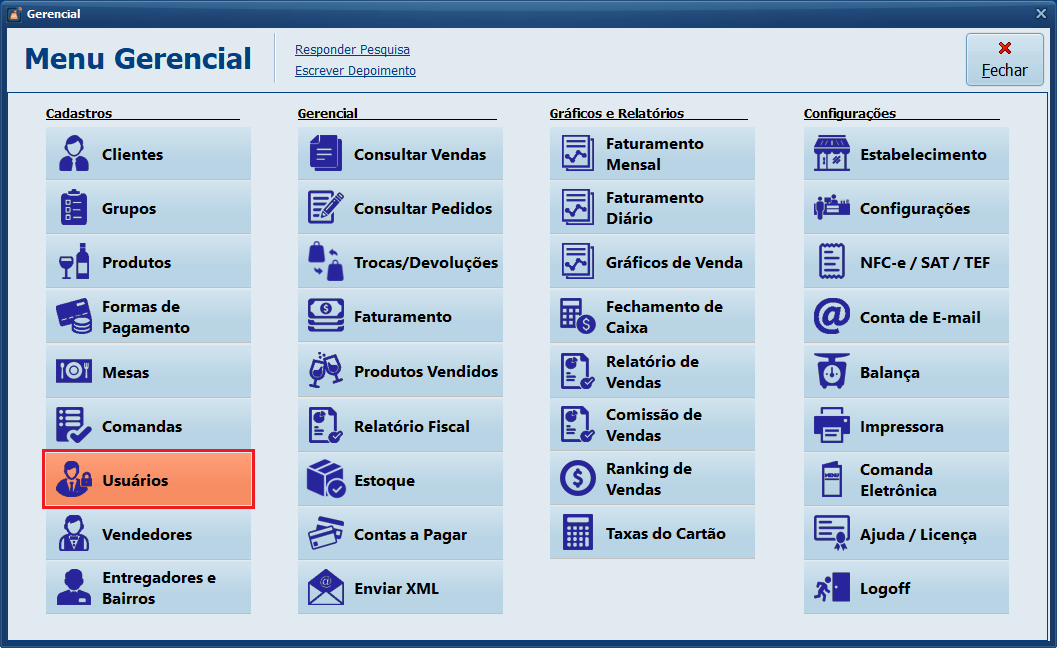Open the Estoque module
The height and width of the screenshot is (648, 1057).
pyautogui.click(x=400, y=479)
